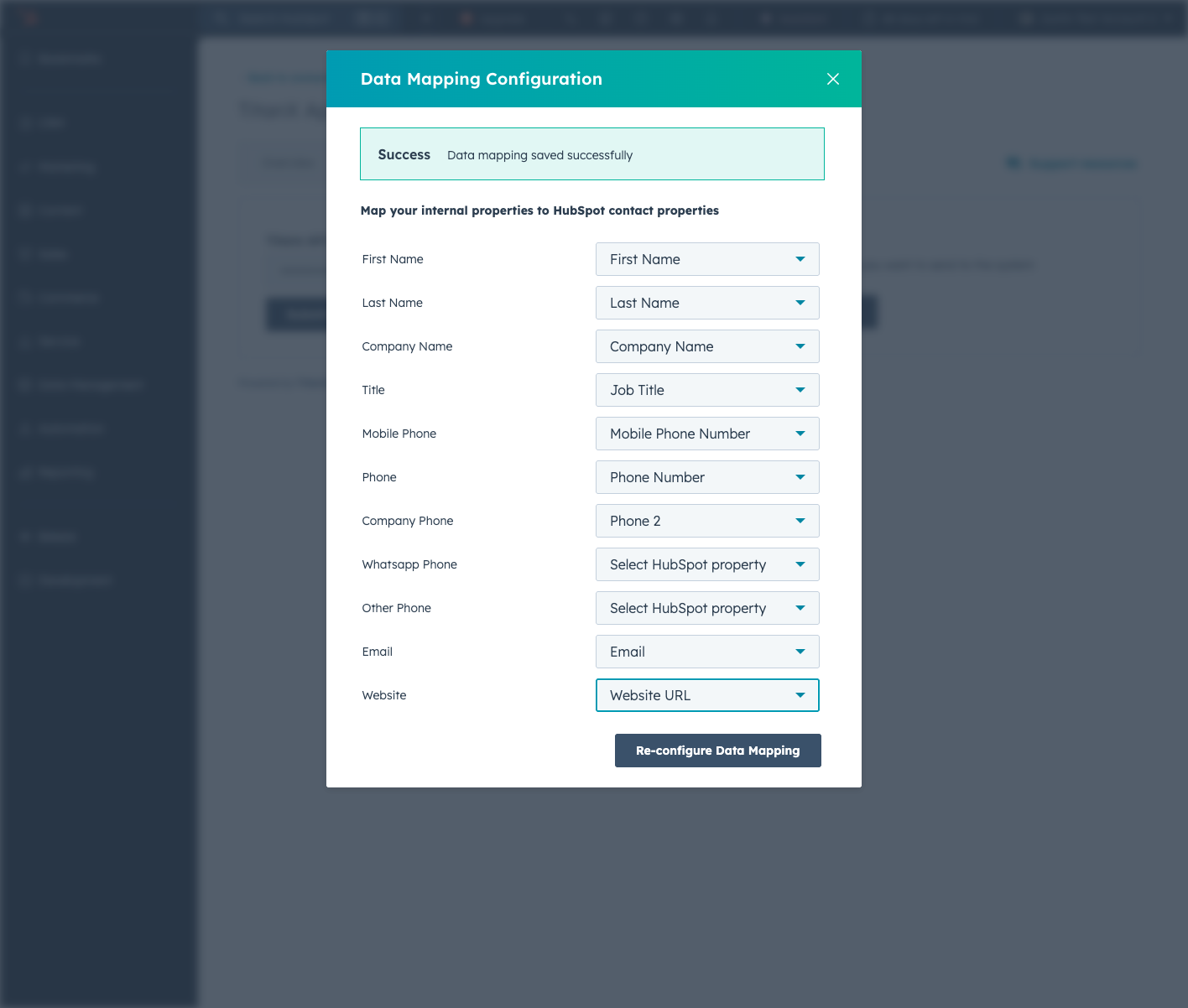This screenshot has height=1008, width=1188.
Task: Select HubSpot property for Other Phone
Action: [707, 608]
